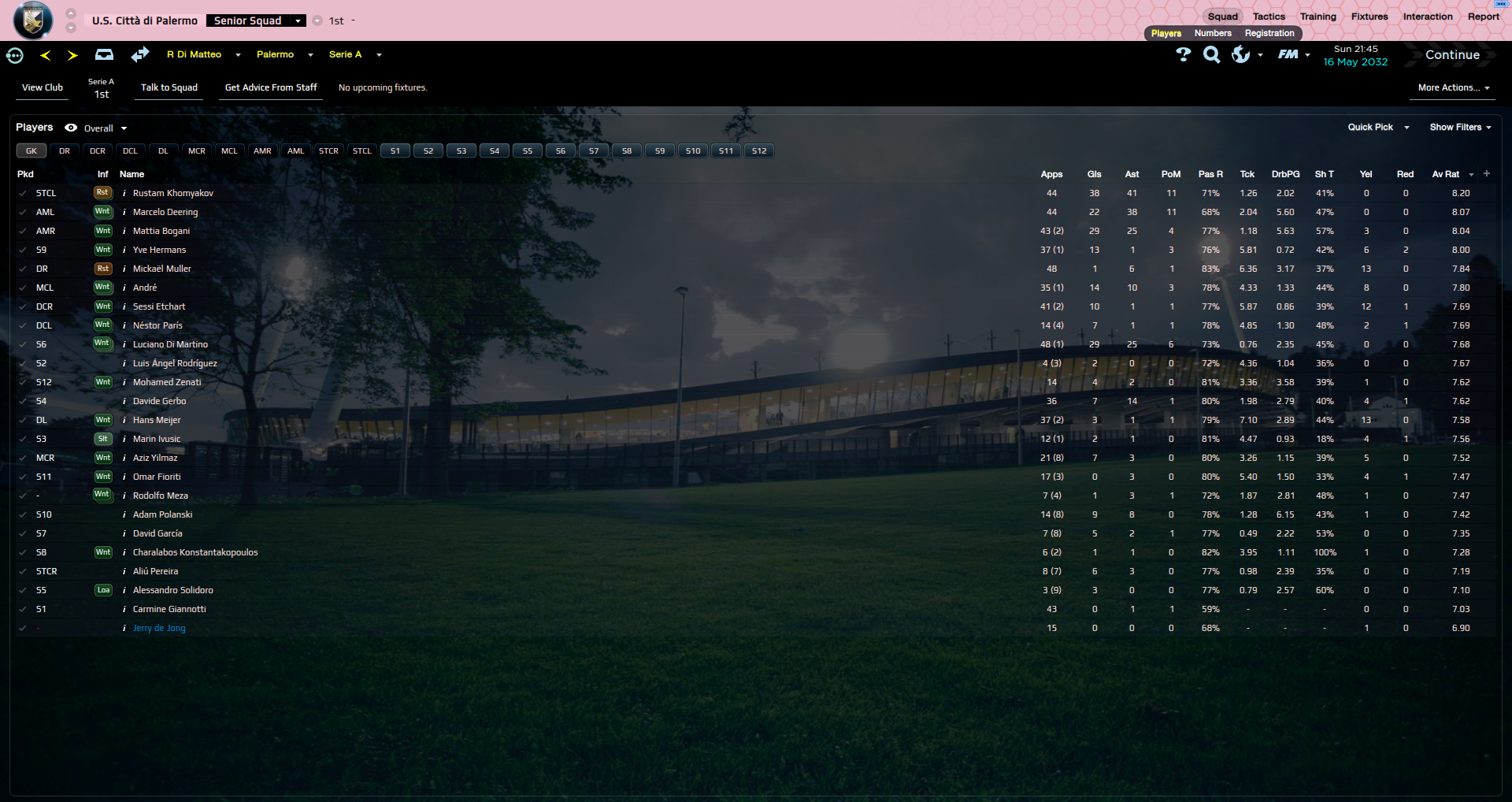Click the Rst status icon for Mickaël Muller
Image resolution: width=1512 pixels, height=802 pixels.
point(103,269)
